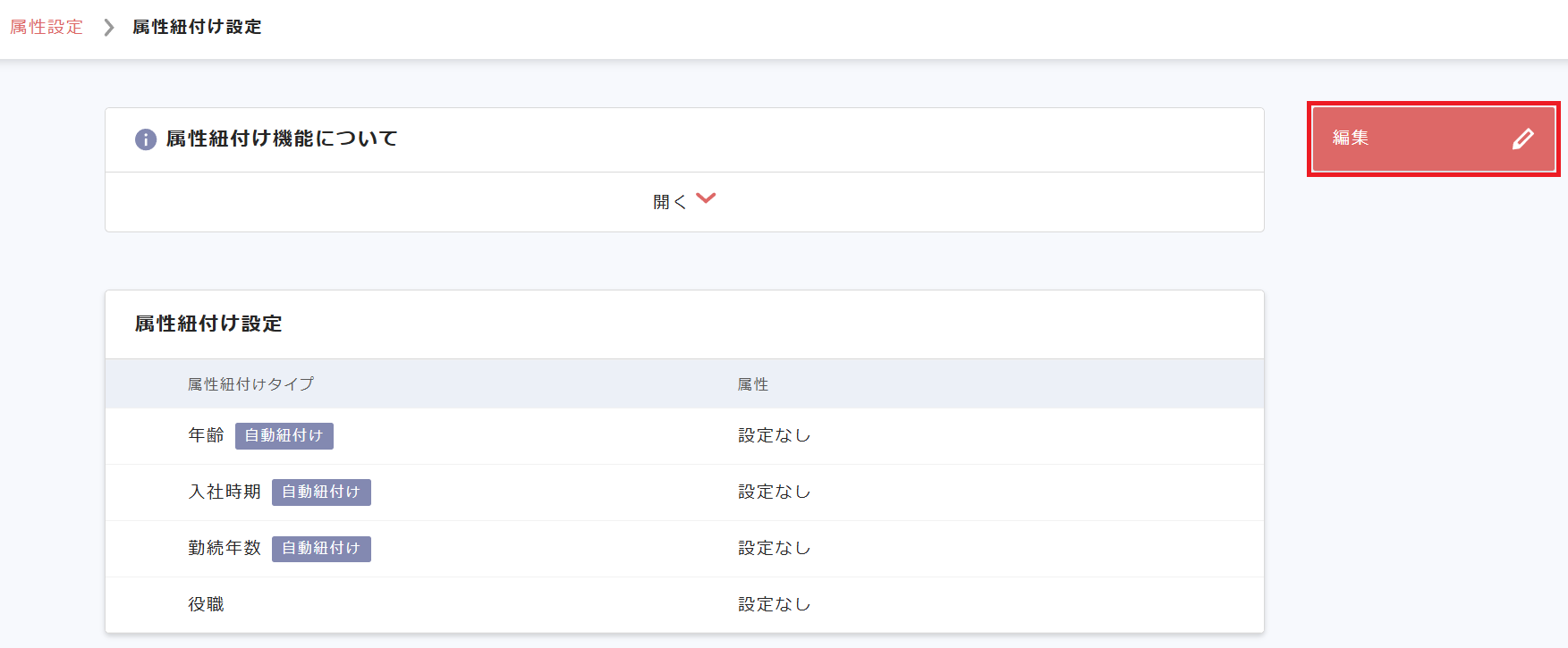1568x648 pixels.
Task: Click the 自動紐付け badge next to 年齢
Action: [284, 436]
